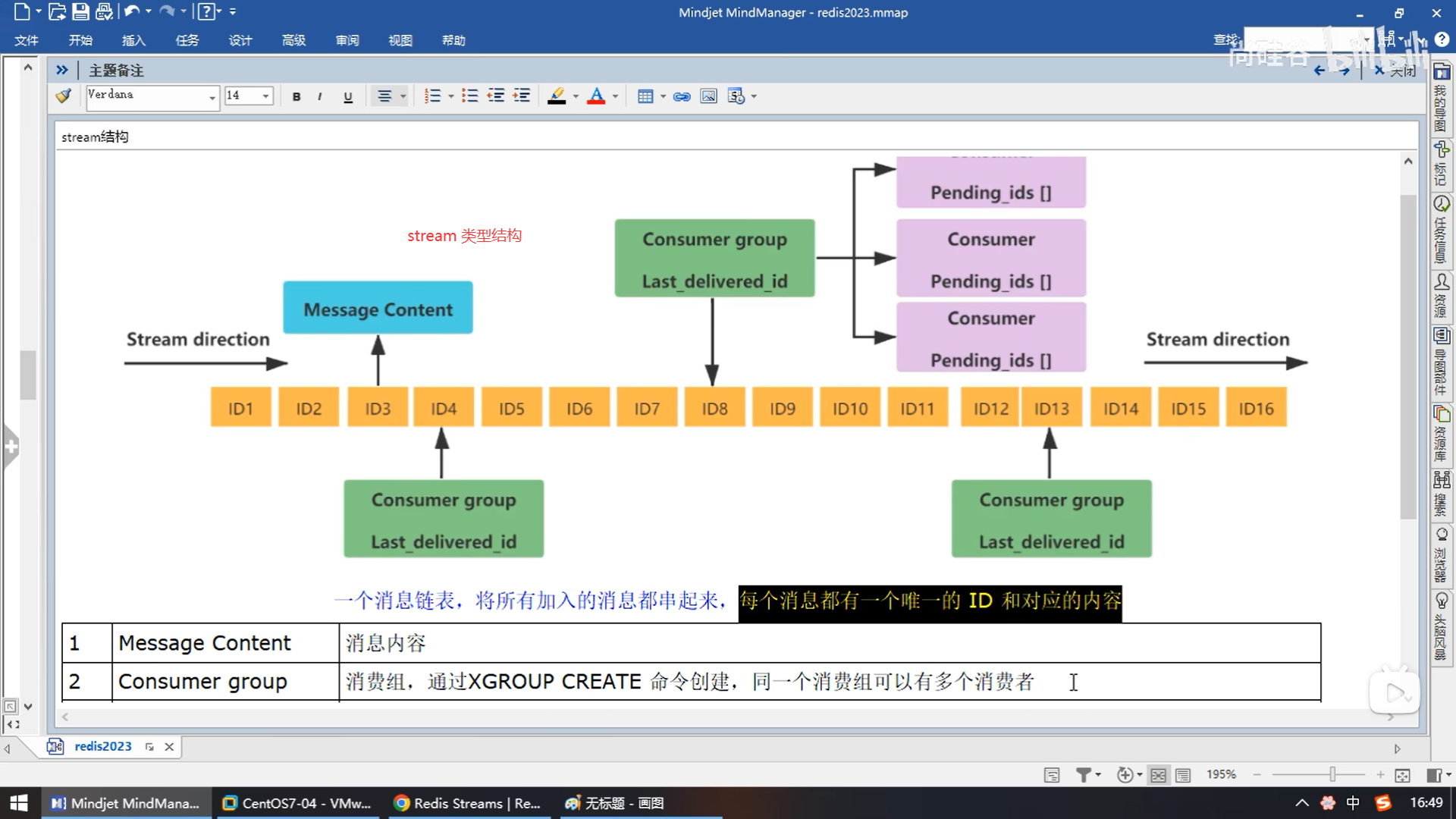
Task: Insert an image into topic notes
Action: pos(708,96)
